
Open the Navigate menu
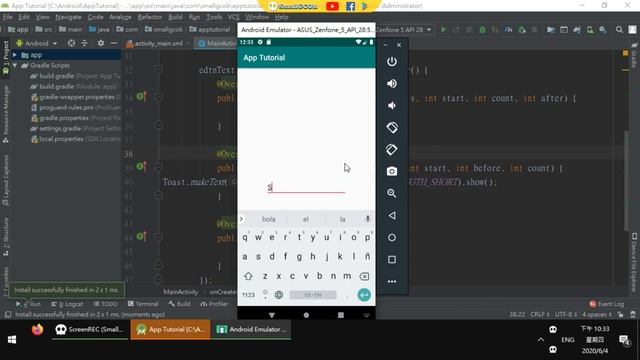68,17
